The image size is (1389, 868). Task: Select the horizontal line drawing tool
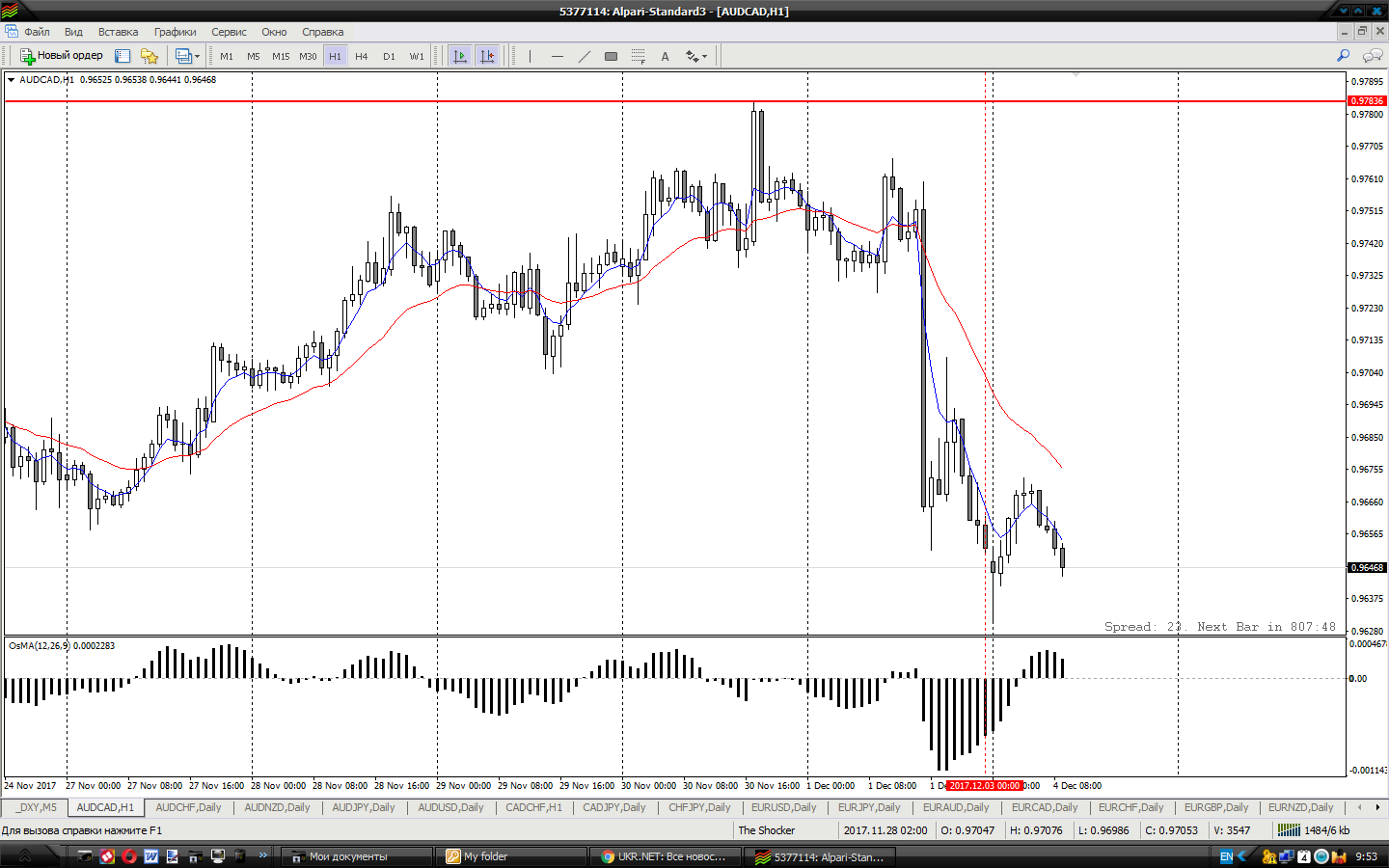tap(557, 56)
